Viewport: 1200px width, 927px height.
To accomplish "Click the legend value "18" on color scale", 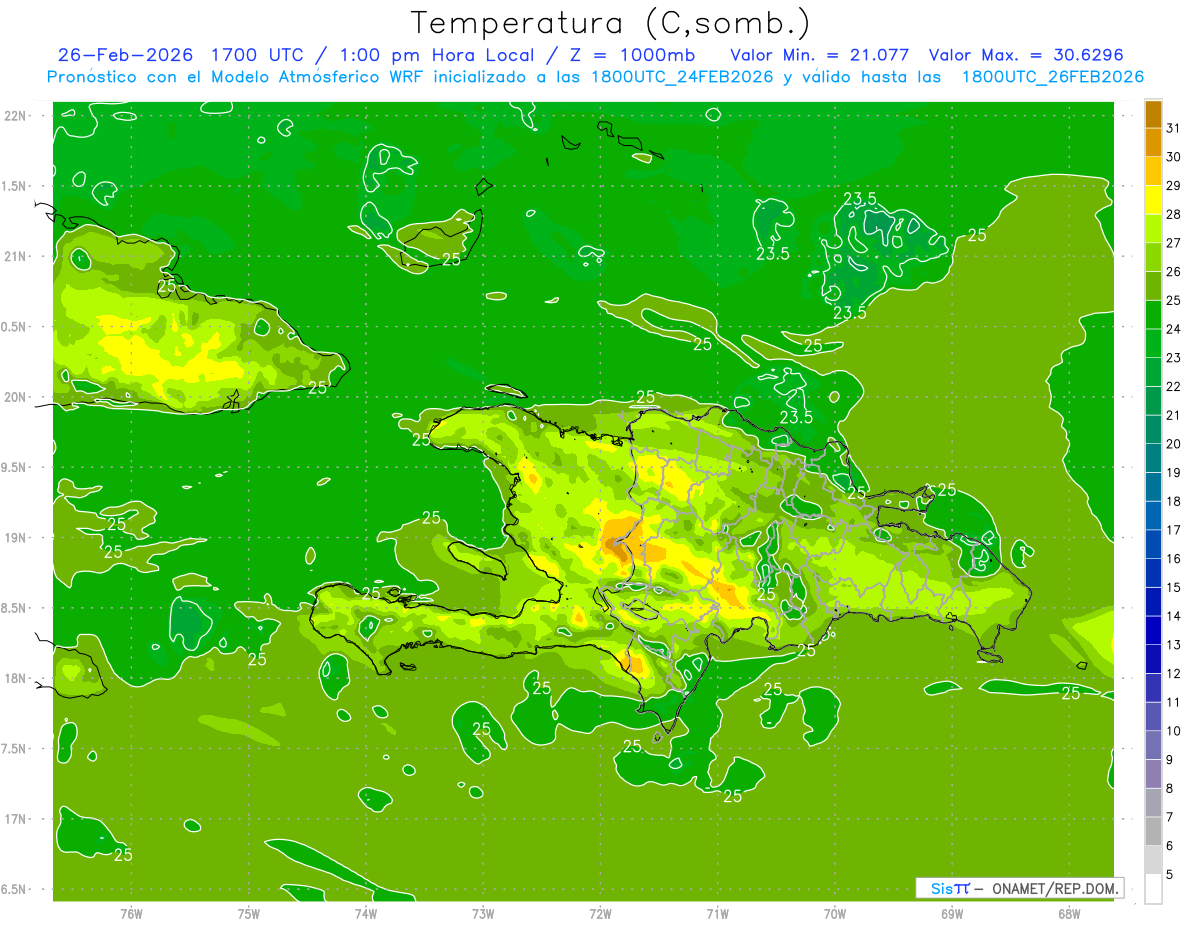I will (x=1174, y=501).
